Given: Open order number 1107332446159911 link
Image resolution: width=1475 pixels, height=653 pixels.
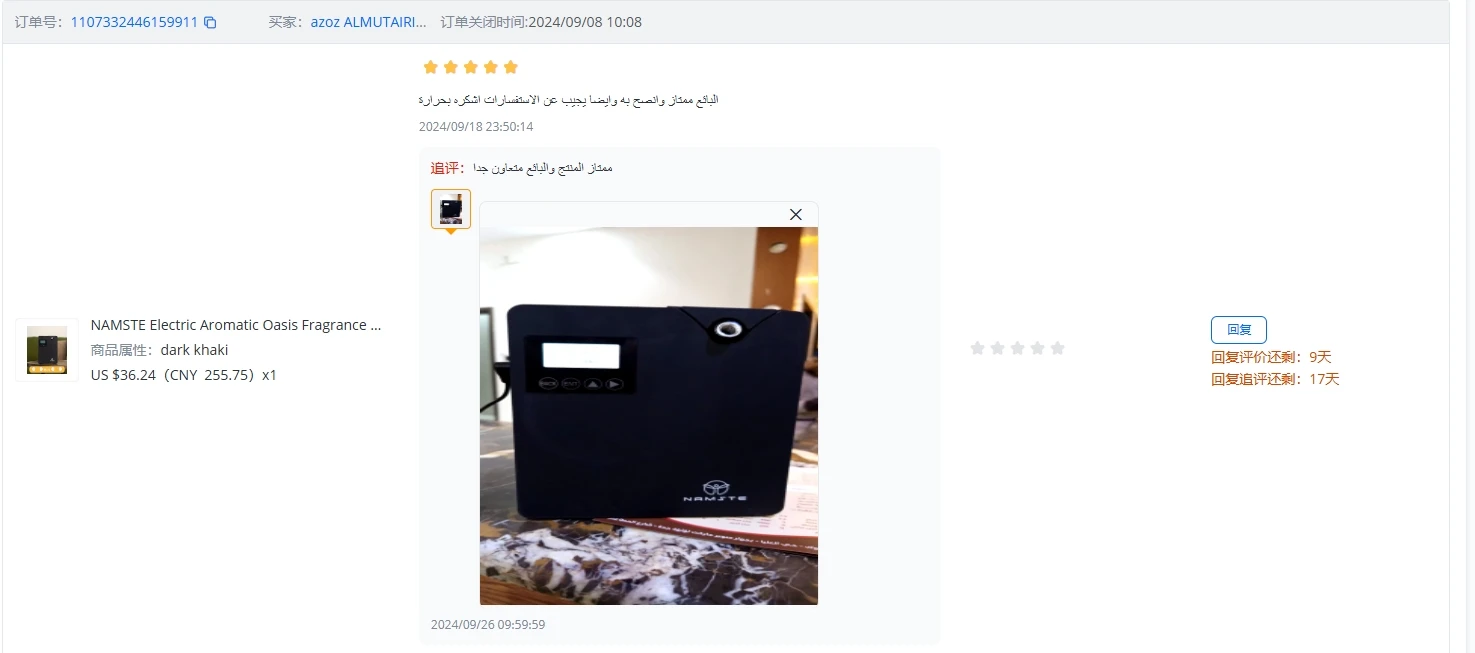Looking at the screenshot, I should pos(134,22).
